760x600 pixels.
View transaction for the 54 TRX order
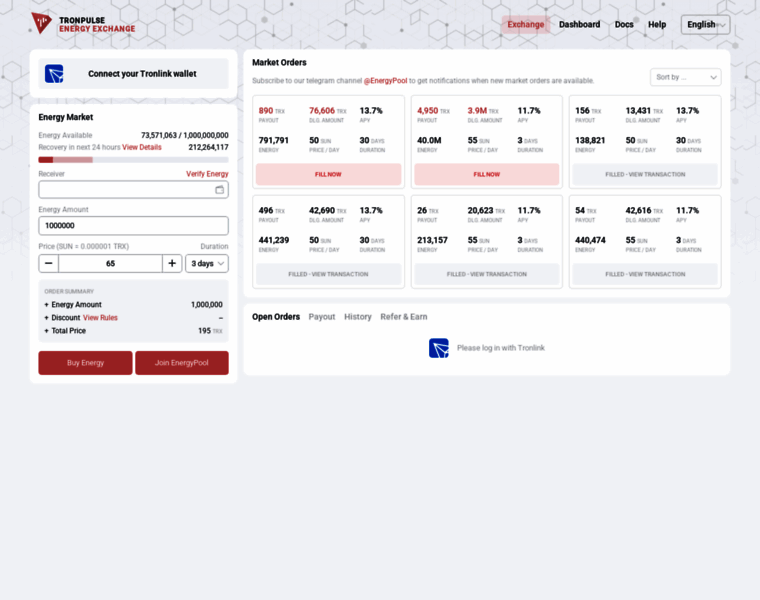coord(645,274)
